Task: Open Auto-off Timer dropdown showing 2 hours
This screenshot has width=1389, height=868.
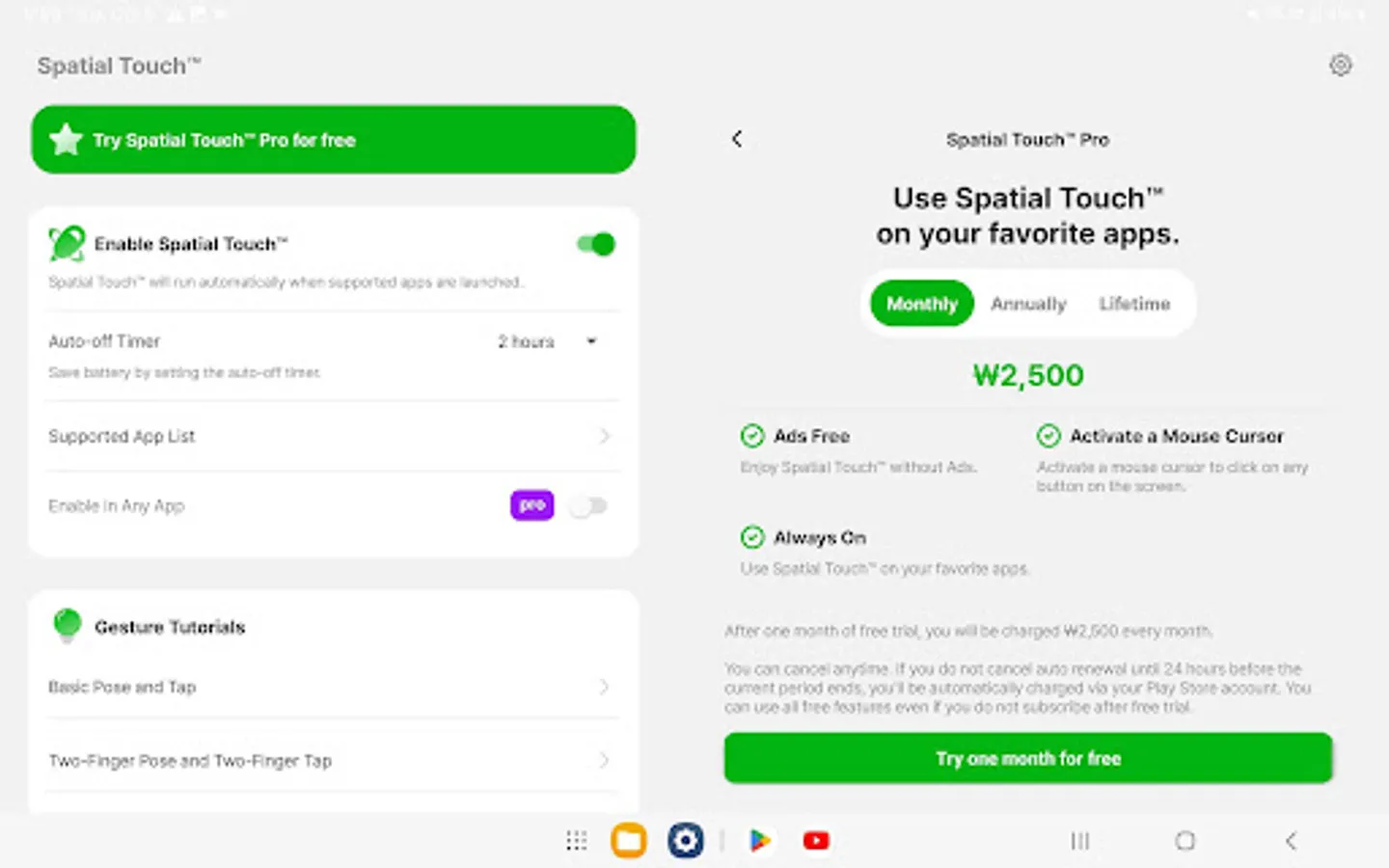Action: pos(546,341)
